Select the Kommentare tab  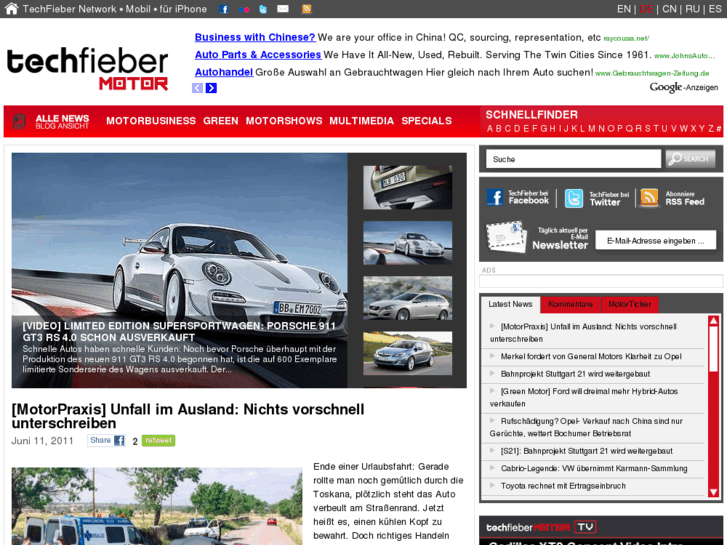pyautogui.click(x=570, y=304)
